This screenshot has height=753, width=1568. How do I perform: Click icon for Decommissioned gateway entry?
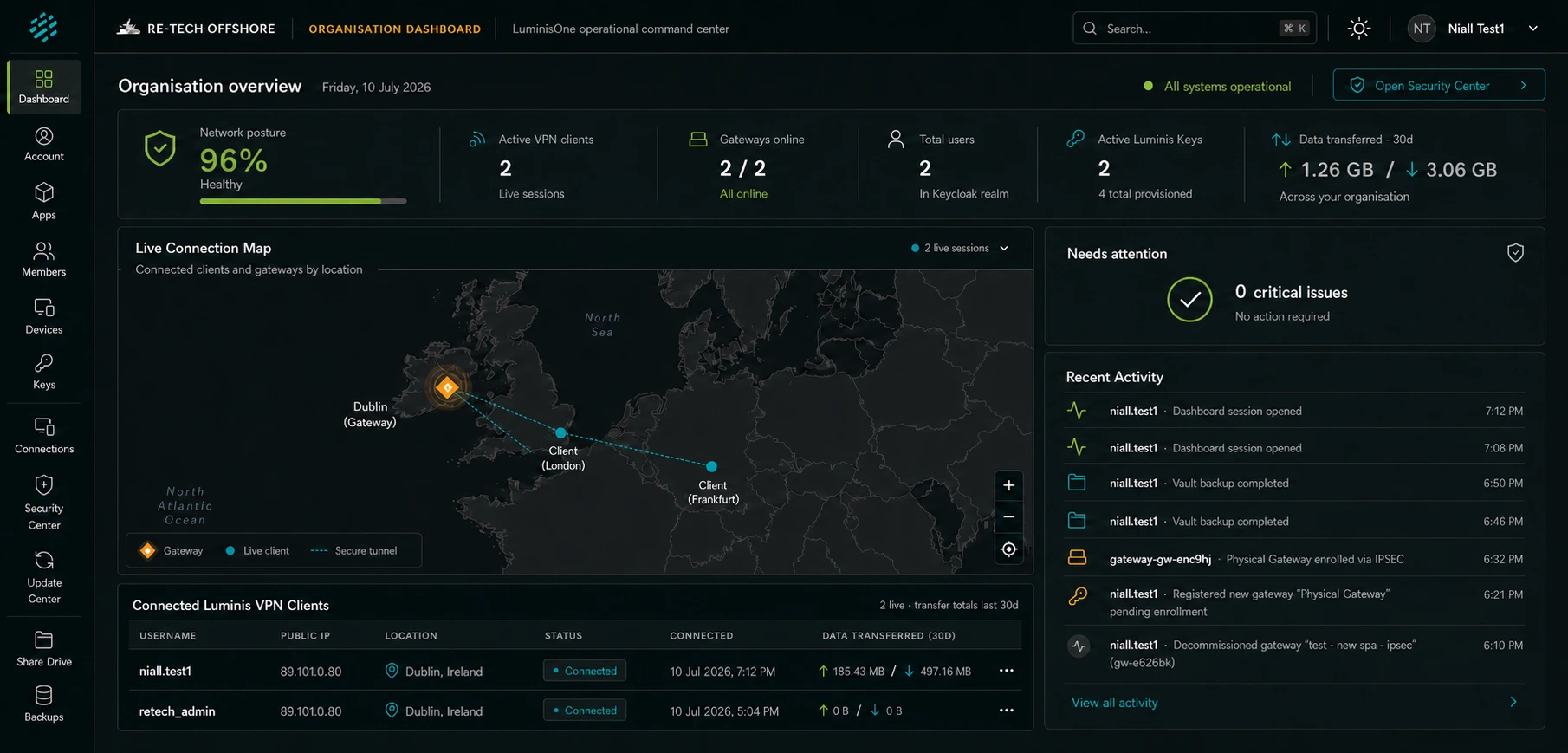1079,646
